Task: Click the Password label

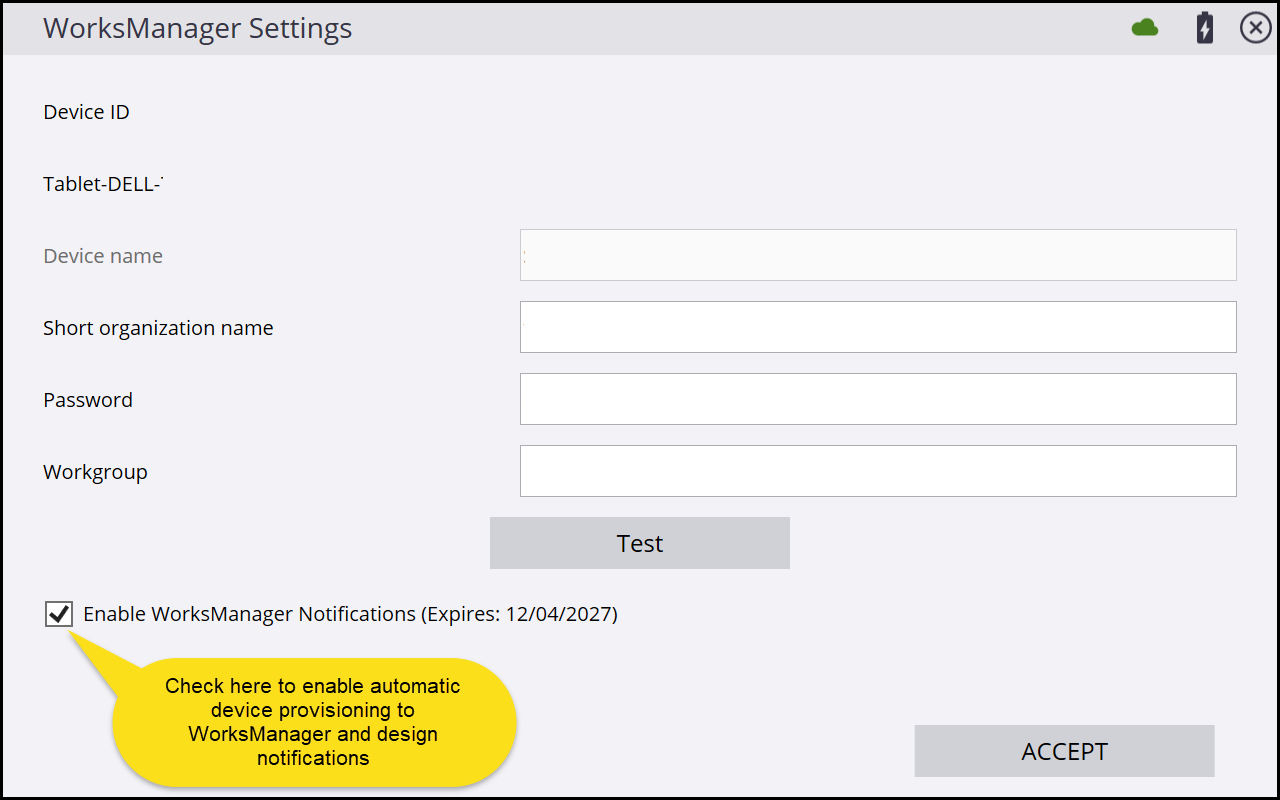Action: pyautogui.click(x=88, y=400)
